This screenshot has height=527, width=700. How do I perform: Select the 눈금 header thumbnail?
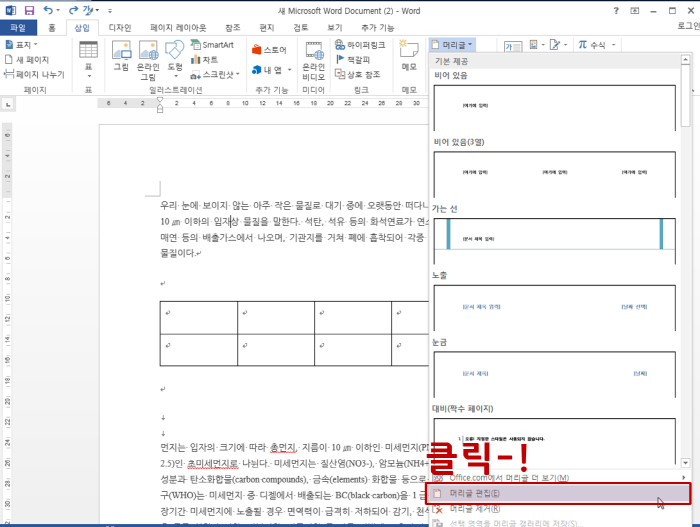click(554, 374)
